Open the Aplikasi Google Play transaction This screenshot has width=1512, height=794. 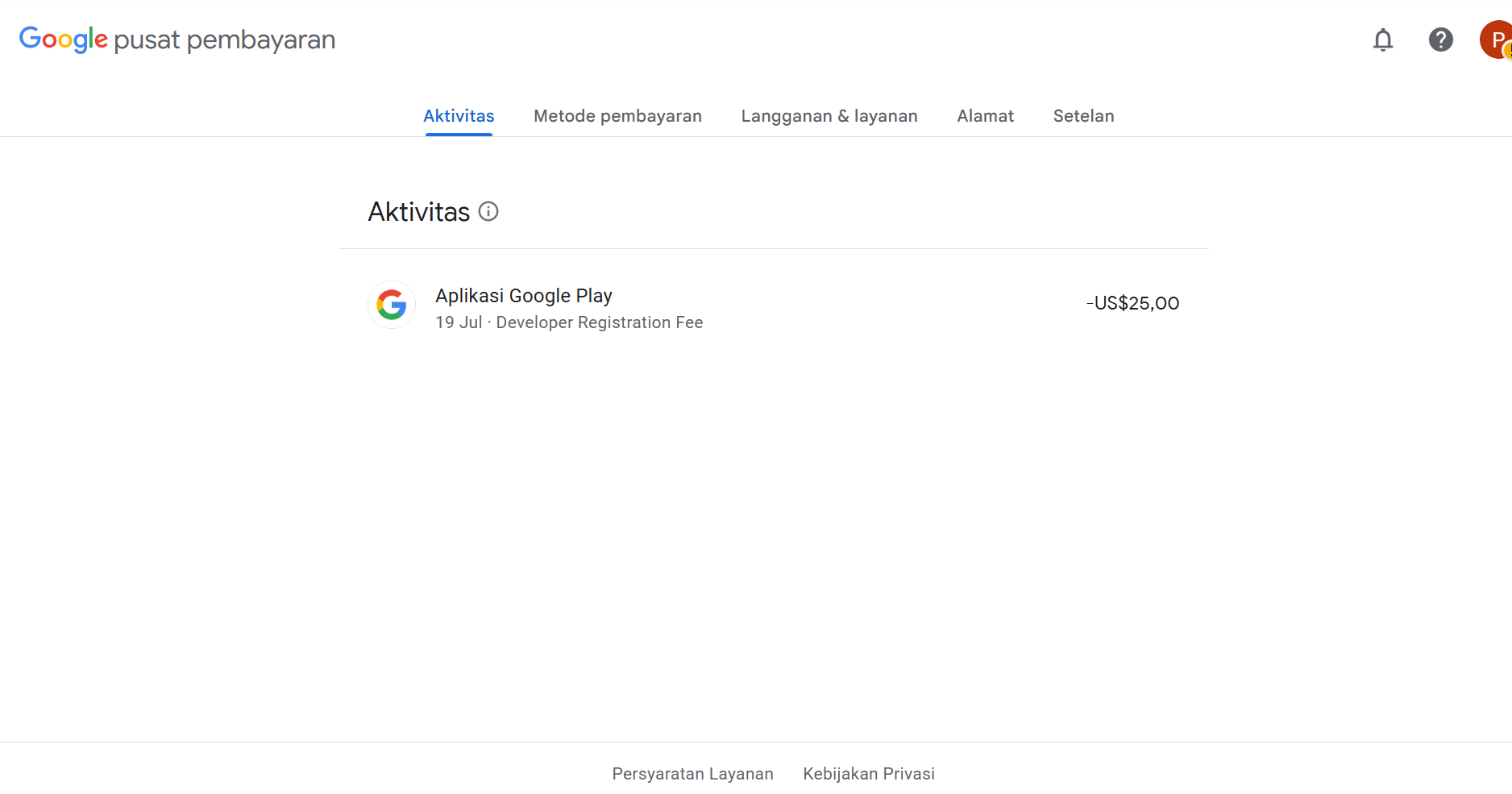774,306
